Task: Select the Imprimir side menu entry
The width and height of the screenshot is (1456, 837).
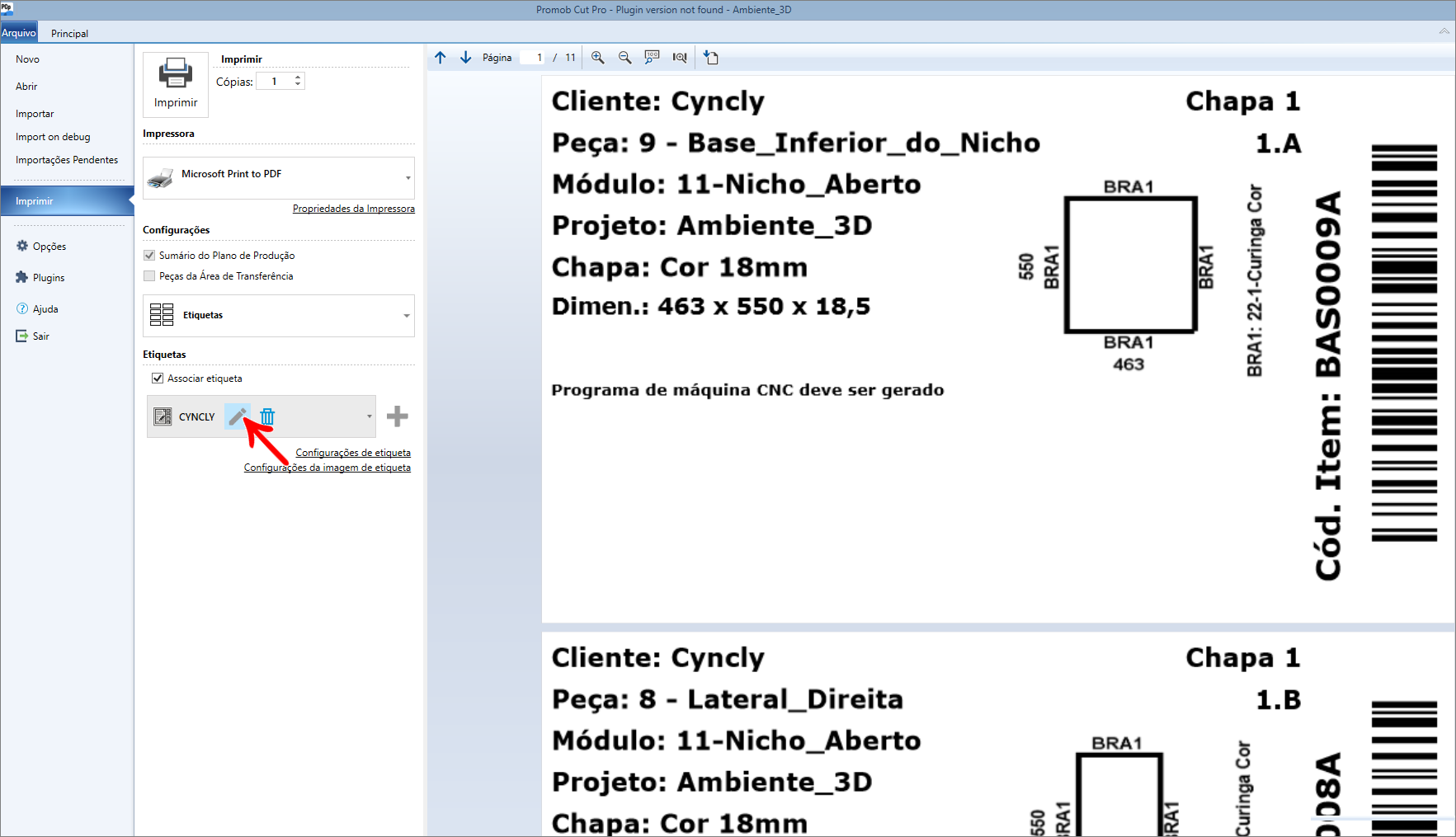Action: tap(67, 201)
